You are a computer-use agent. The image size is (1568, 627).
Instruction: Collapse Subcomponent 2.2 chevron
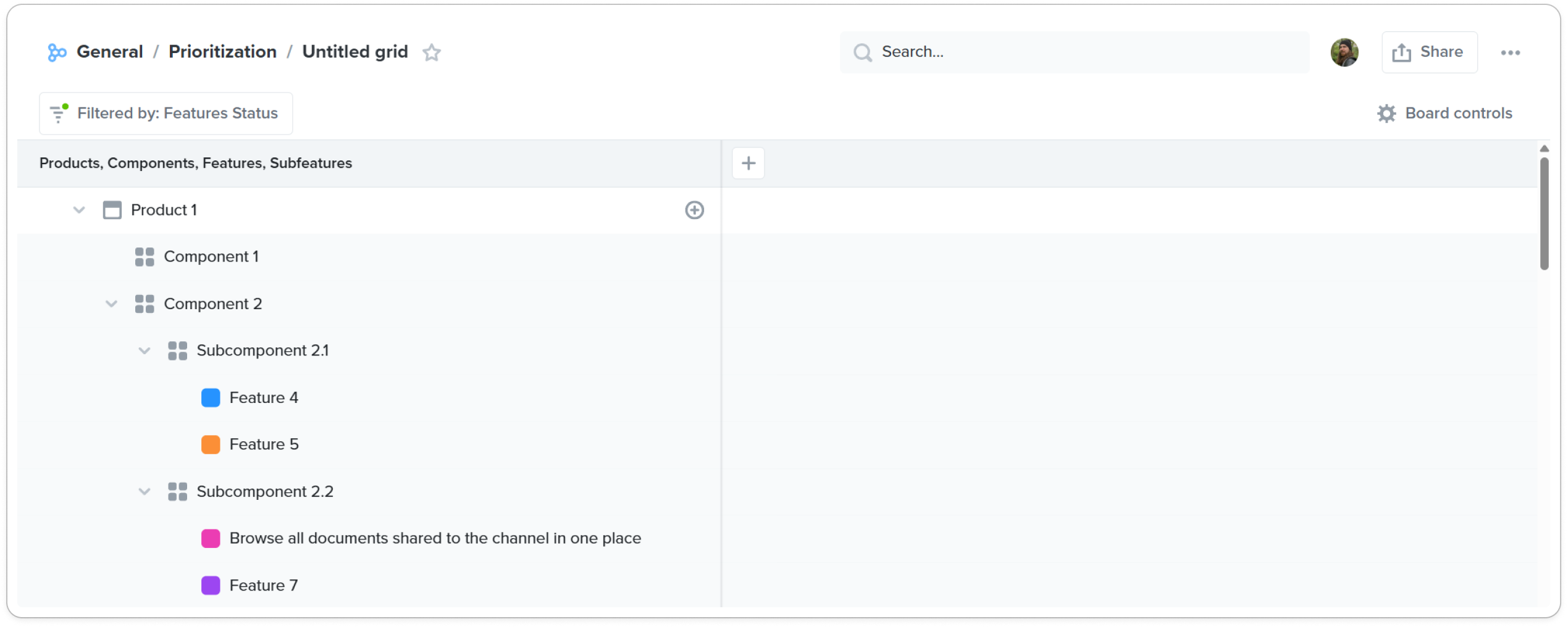144,492
